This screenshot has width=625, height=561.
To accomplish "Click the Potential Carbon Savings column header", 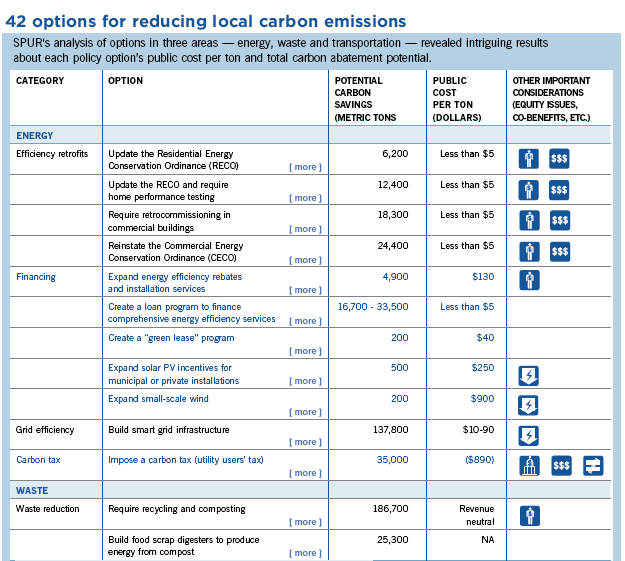I will click(365, 99).
